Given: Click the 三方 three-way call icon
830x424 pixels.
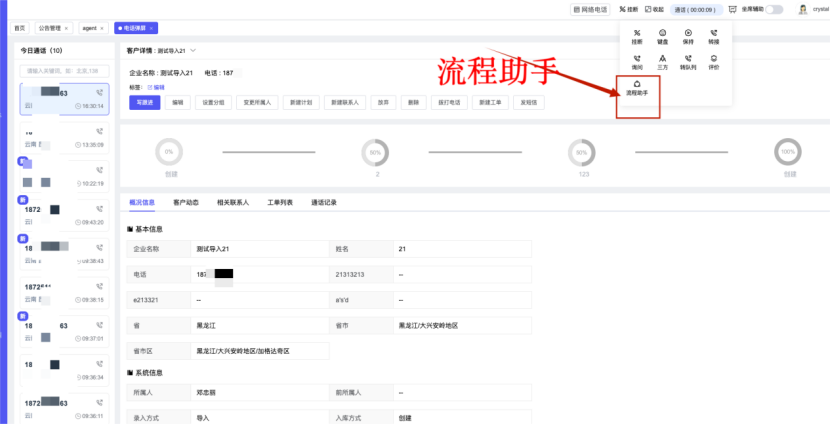Looking at the screenshot, I should 662,60.
